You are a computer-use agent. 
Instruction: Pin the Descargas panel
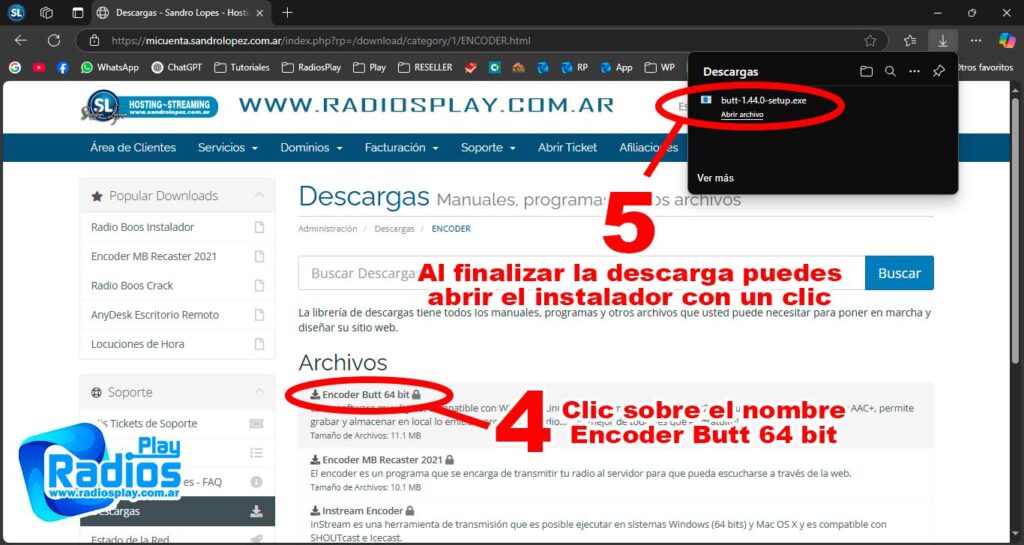tap(938, 72)
